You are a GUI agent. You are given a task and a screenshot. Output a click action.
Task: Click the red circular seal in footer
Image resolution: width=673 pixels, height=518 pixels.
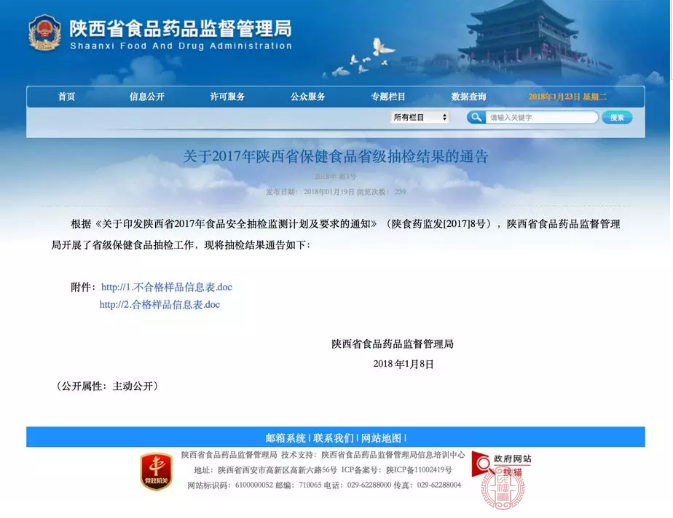coord(502,488)
